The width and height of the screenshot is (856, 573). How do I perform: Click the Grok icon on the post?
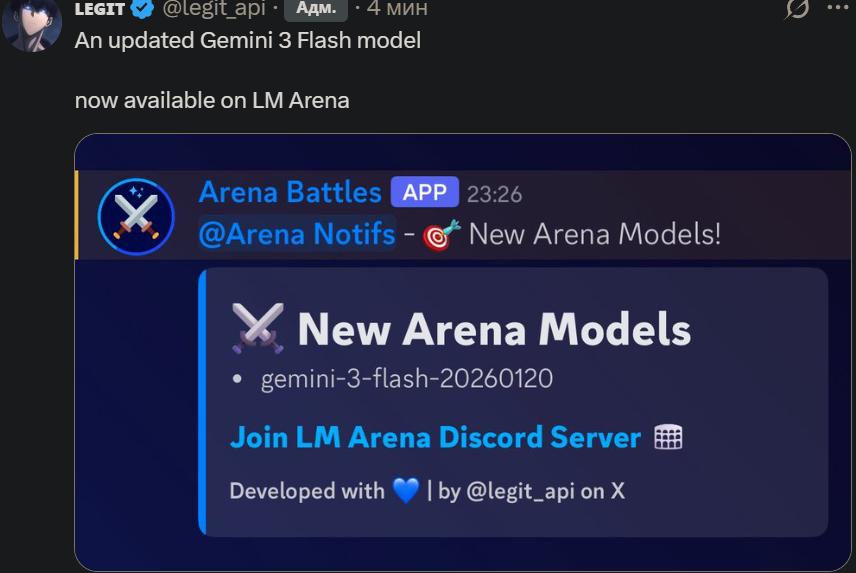tap(797, 8)
